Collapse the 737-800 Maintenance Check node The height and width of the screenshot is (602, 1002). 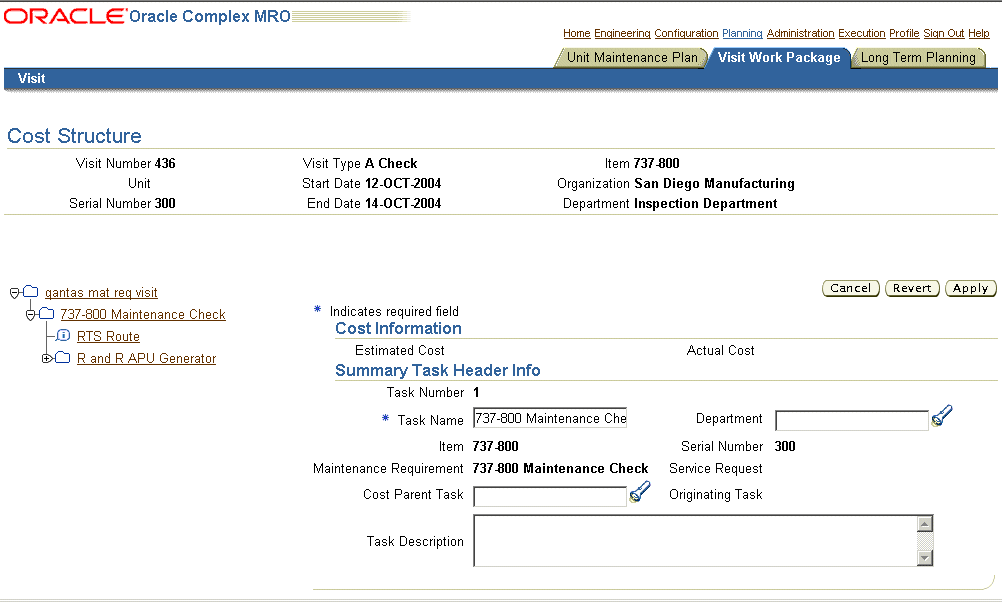pyautogui.click(x=30, y=315)
